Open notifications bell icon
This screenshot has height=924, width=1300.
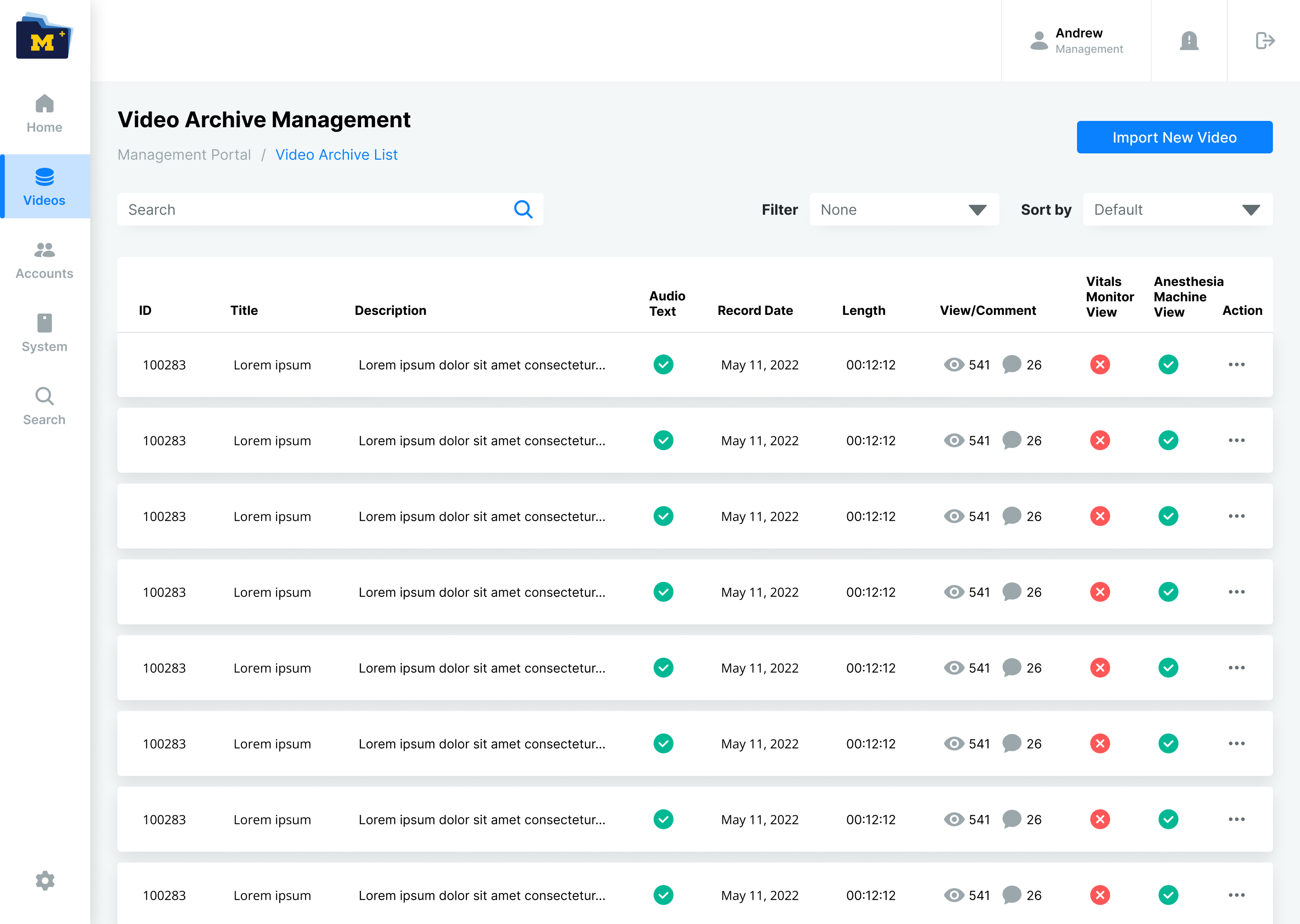(x=1189, y=41)
